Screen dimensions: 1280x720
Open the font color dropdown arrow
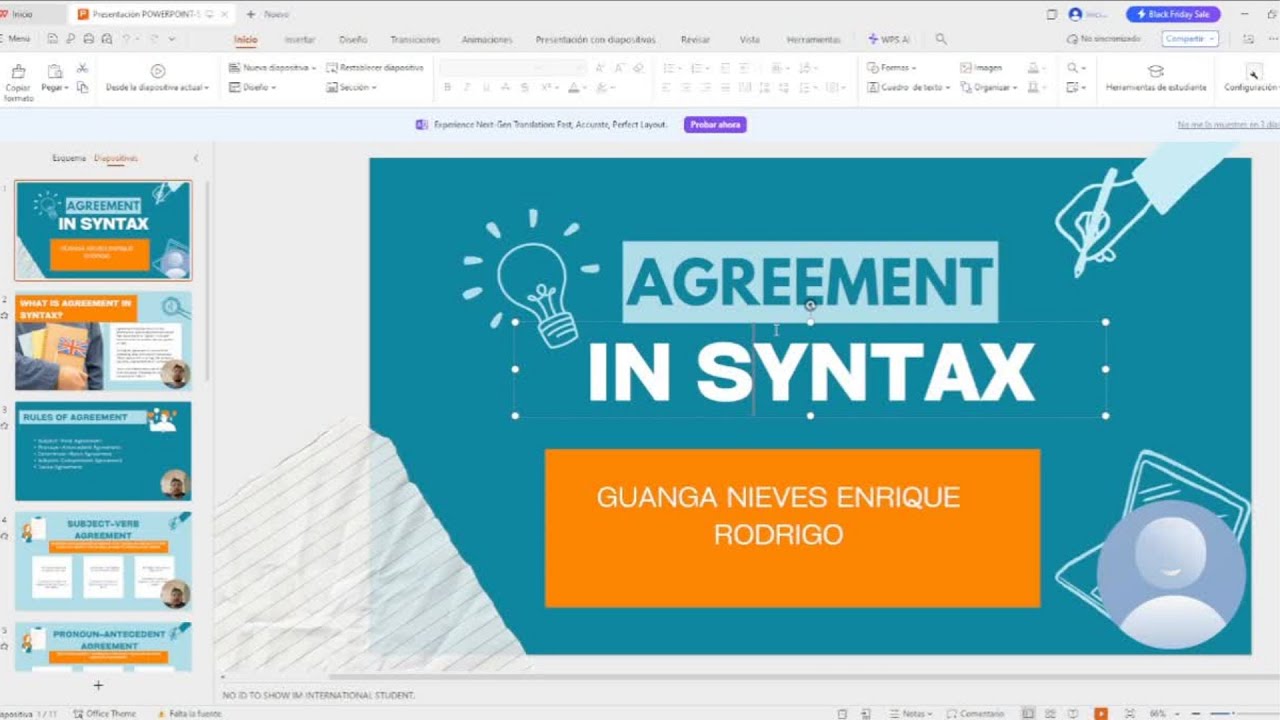tap(584, 87)
